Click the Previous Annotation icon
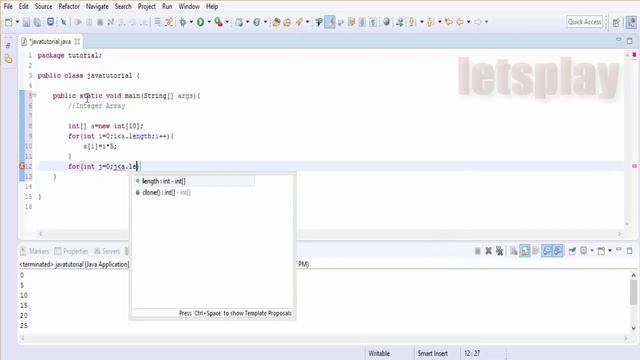Viewport: 640px width, 360px height. pyautogui.click(x=430, y=22)
